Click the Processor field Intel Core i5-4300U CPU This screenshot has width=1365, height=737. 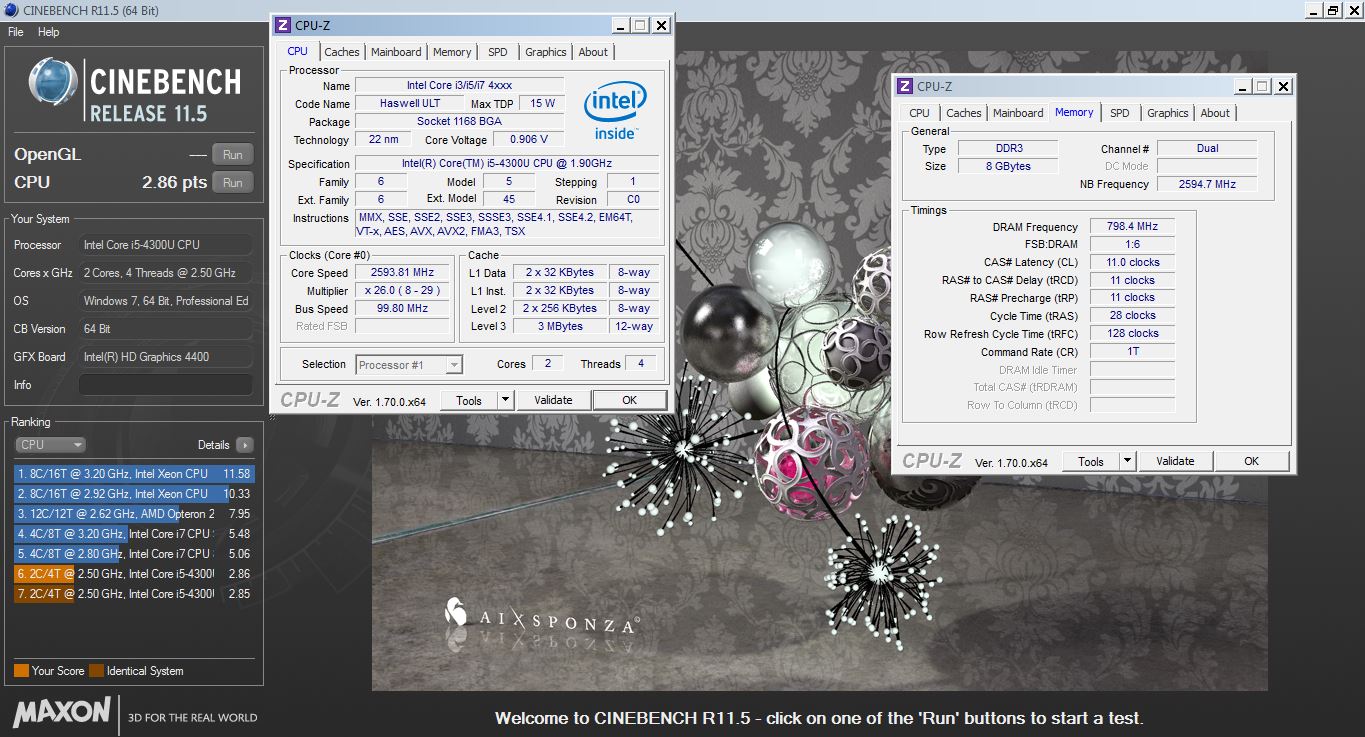point(165,245)
